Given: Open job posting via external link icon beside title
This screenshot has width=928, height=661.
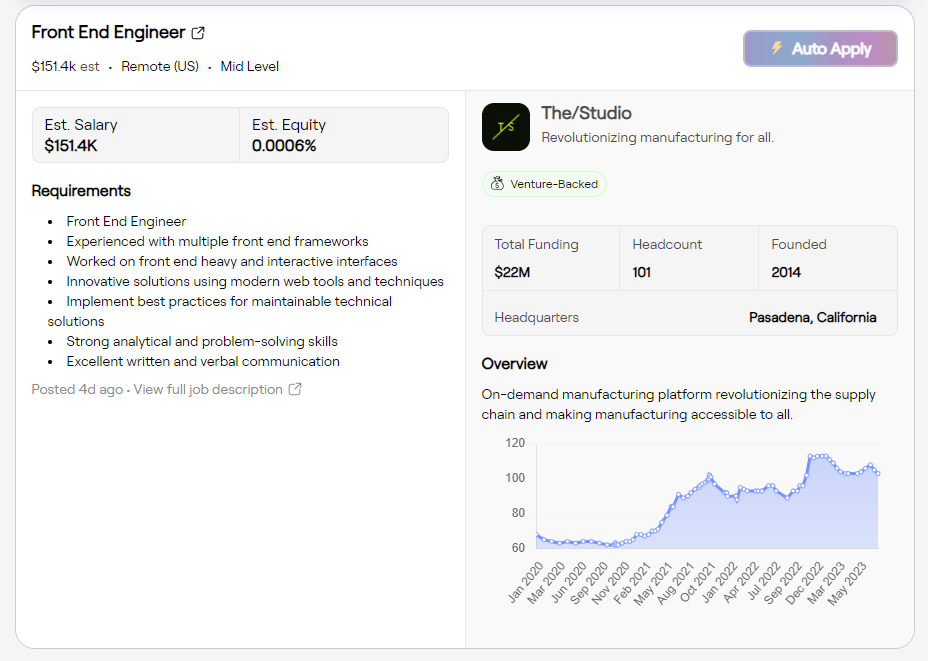Looking at the screenshot, I should point(198,32).
